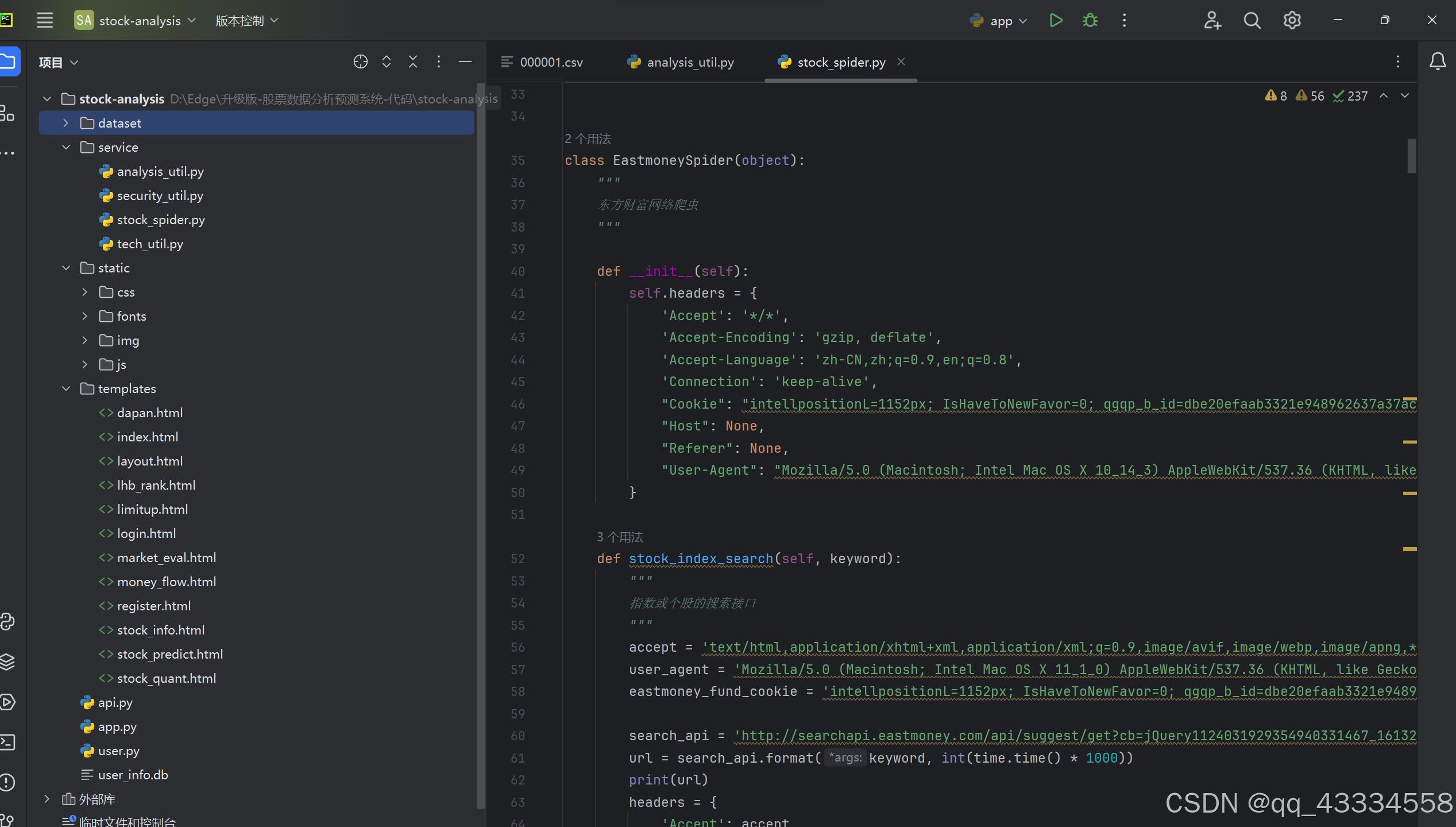Click the editor vertical scrollbar thumb

coord(1411,155)
